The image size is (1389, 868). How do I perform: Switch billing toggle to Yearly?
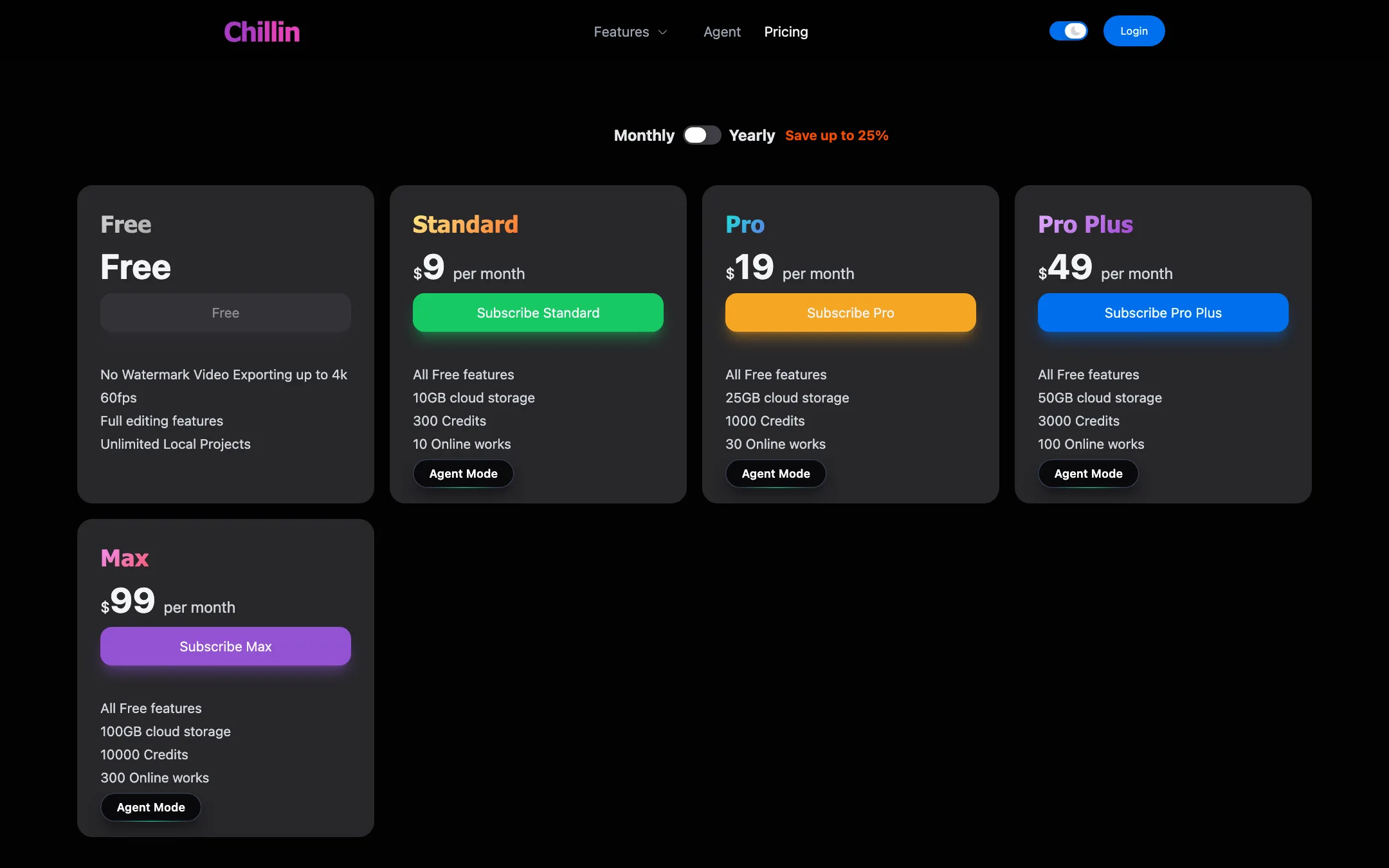tap(702, 135)
